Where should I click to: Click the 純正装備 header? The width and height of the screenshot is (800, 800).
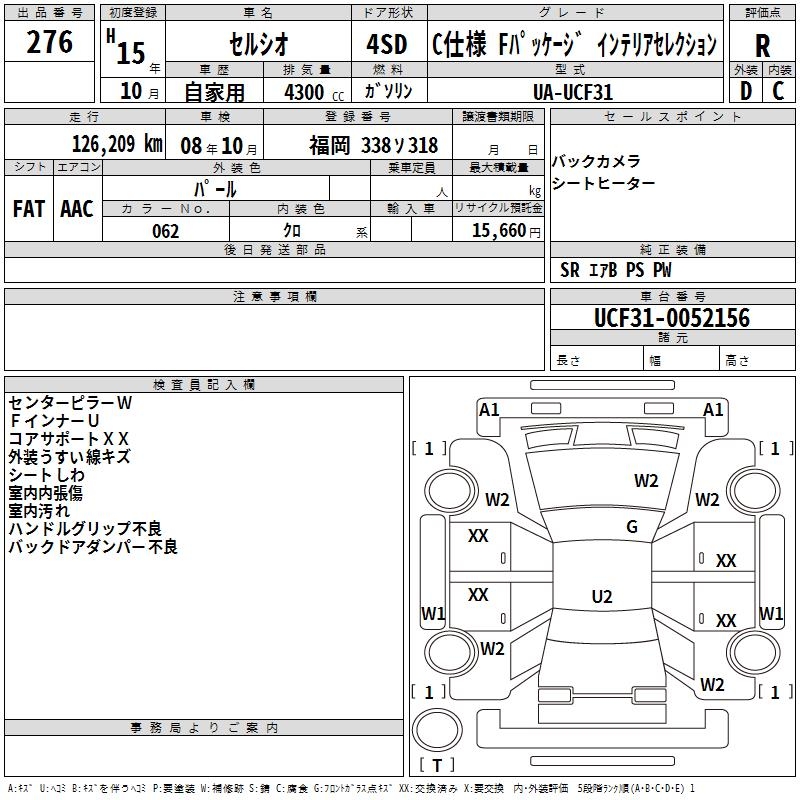tap(672, 249)
